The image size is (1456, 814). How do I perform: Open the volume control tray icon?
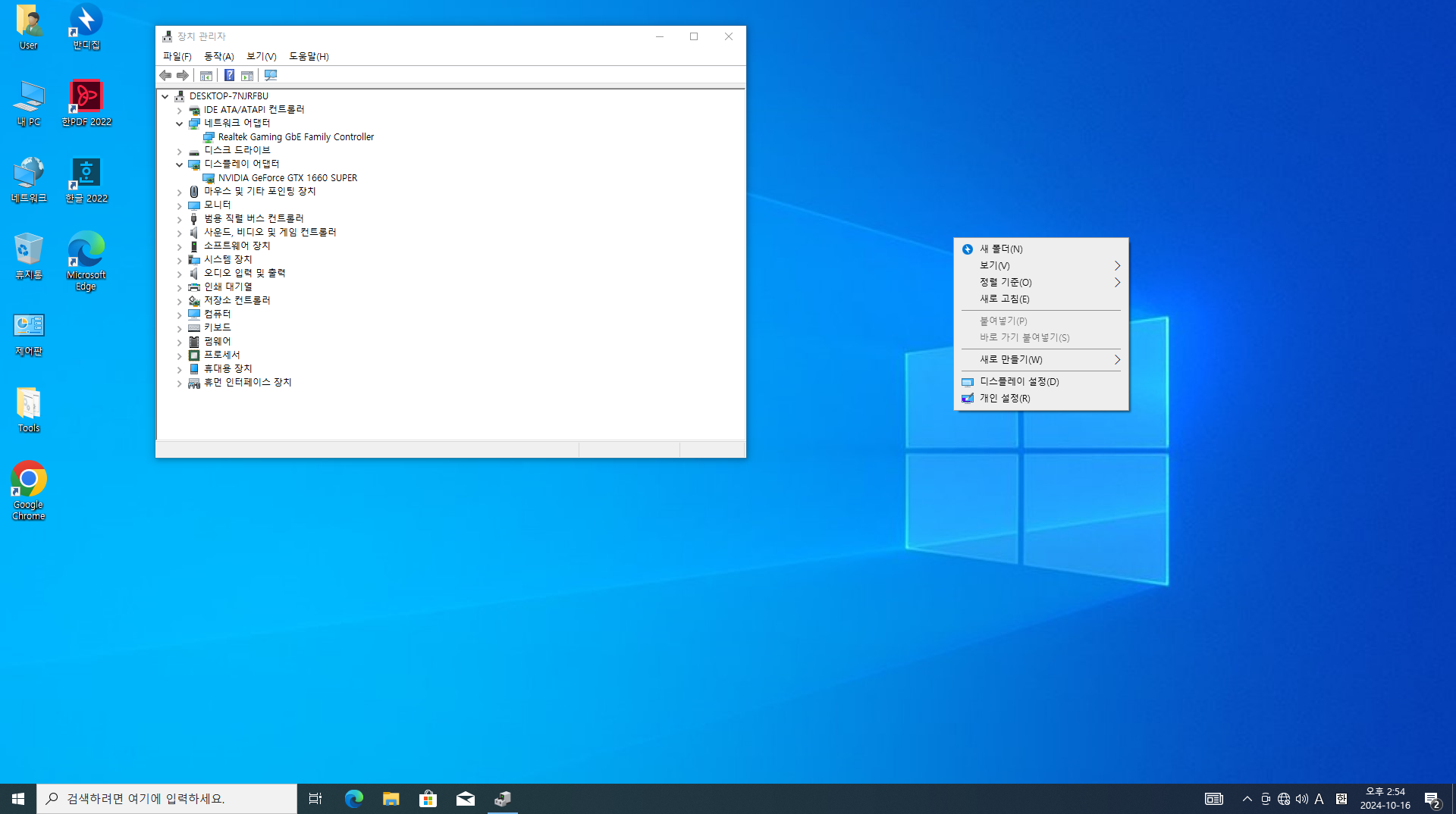pos(1302,799)
